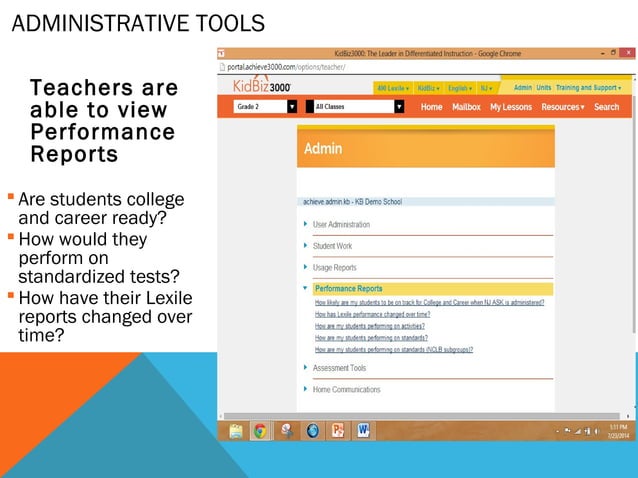Go to Home in navigation bar
The height and width of the screenshot is (478, 638).
(x=431, y=107)
